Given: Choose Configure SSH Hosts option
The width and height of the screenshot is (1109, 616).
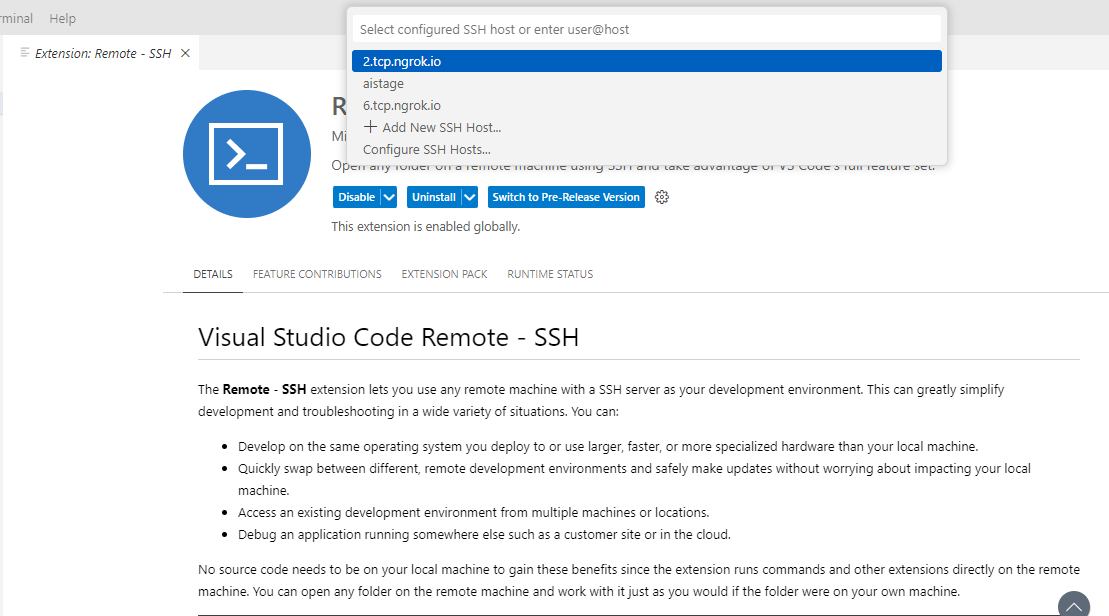Looking at the screenshot, I should pyautogui.click(x=646, y=149).
